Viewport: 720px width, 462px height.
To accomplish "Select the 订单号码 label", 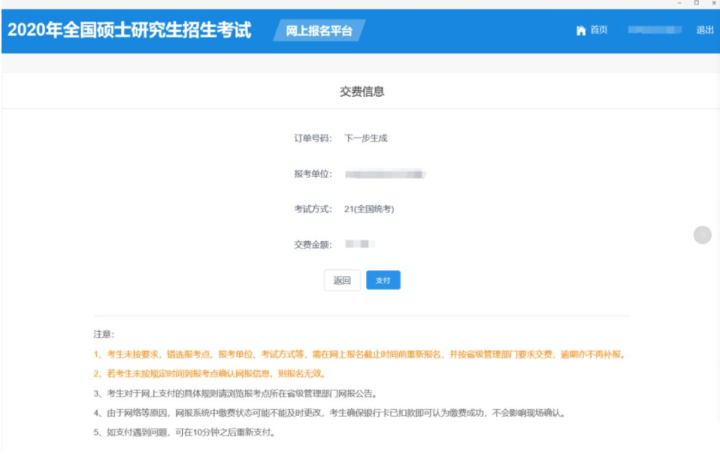I will pyautogui.click(x=313, y=138).
